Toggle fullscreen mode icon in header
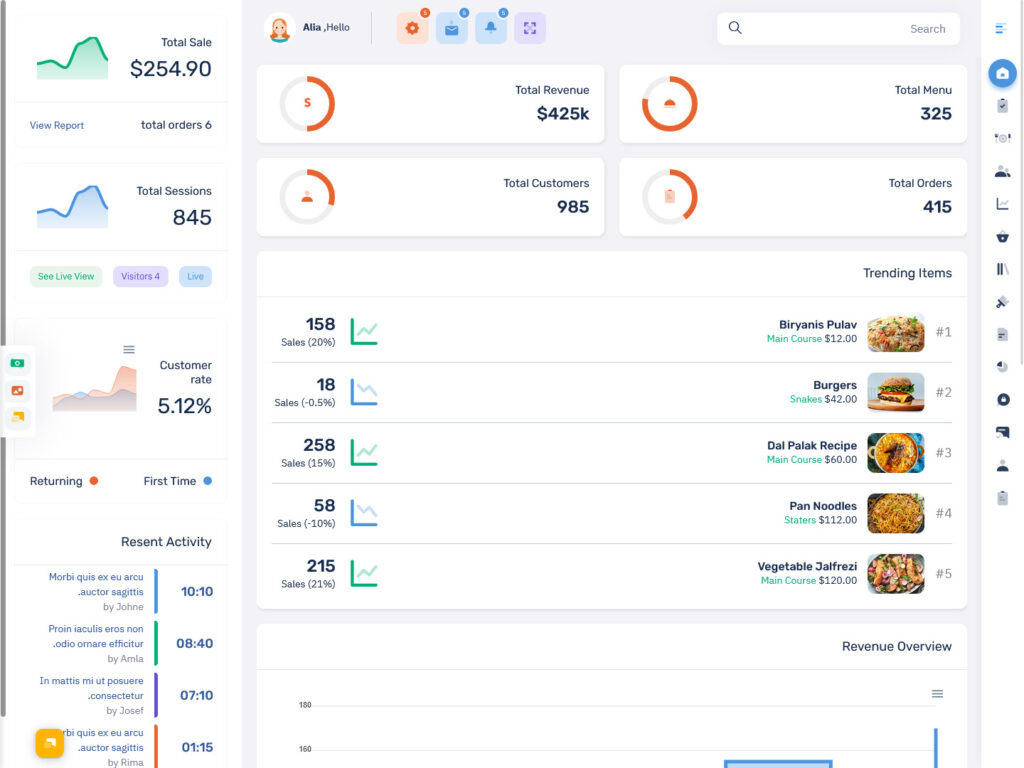Screen dimensions: 1024x768 click(530, 28)
